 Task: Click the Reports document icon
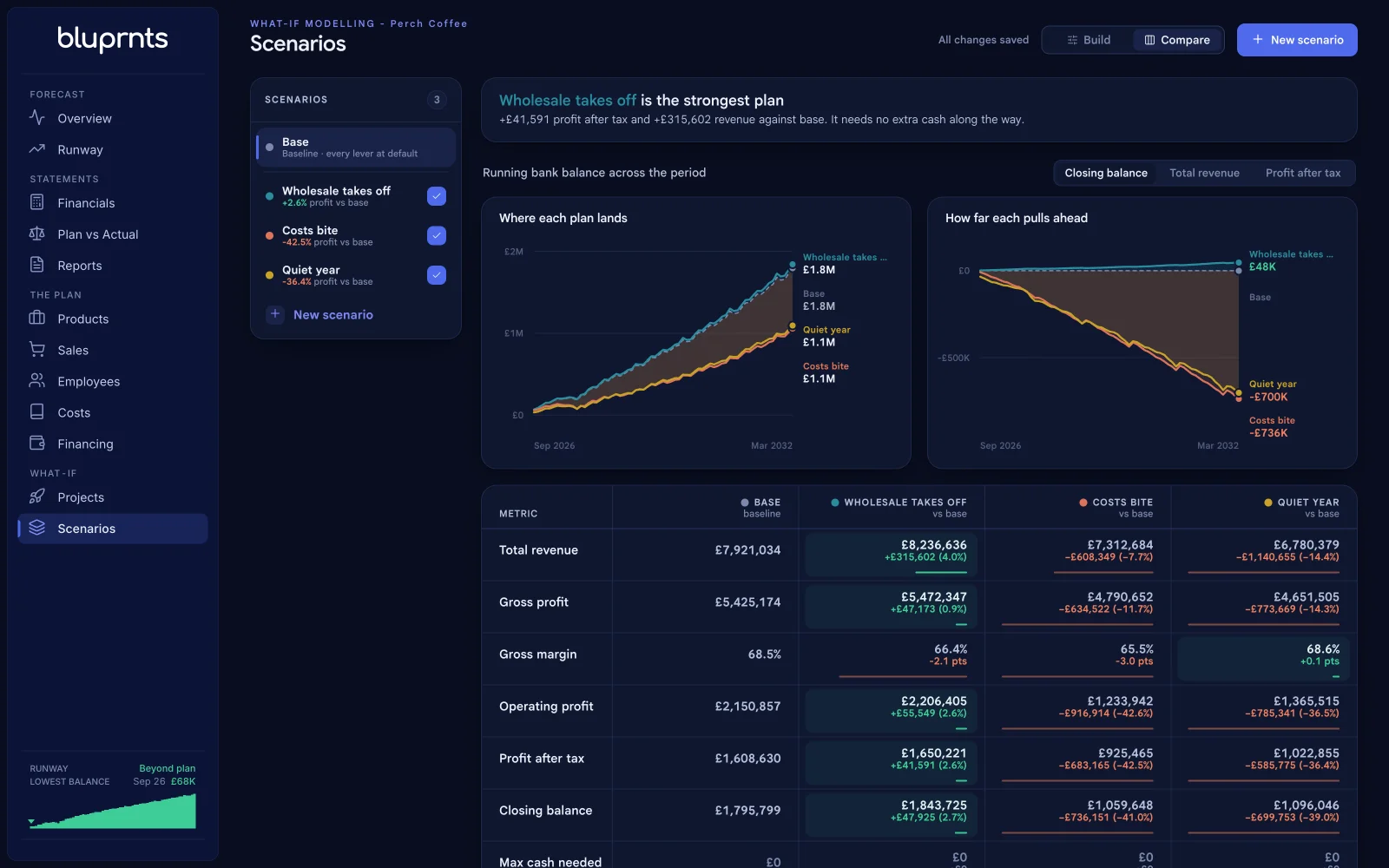(x=36, y=265)
